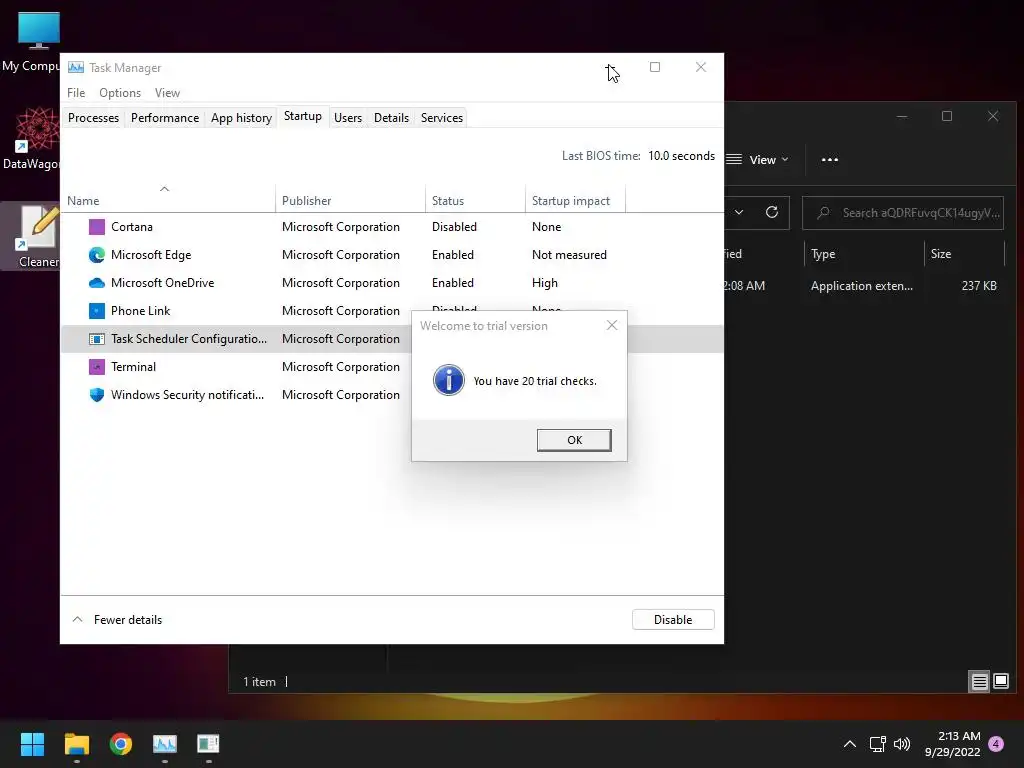This screenshot has height=768, width=1024.
Task: Click the volume speaker icon in tray
Action: pyautogui.click(x=902, y=744)
